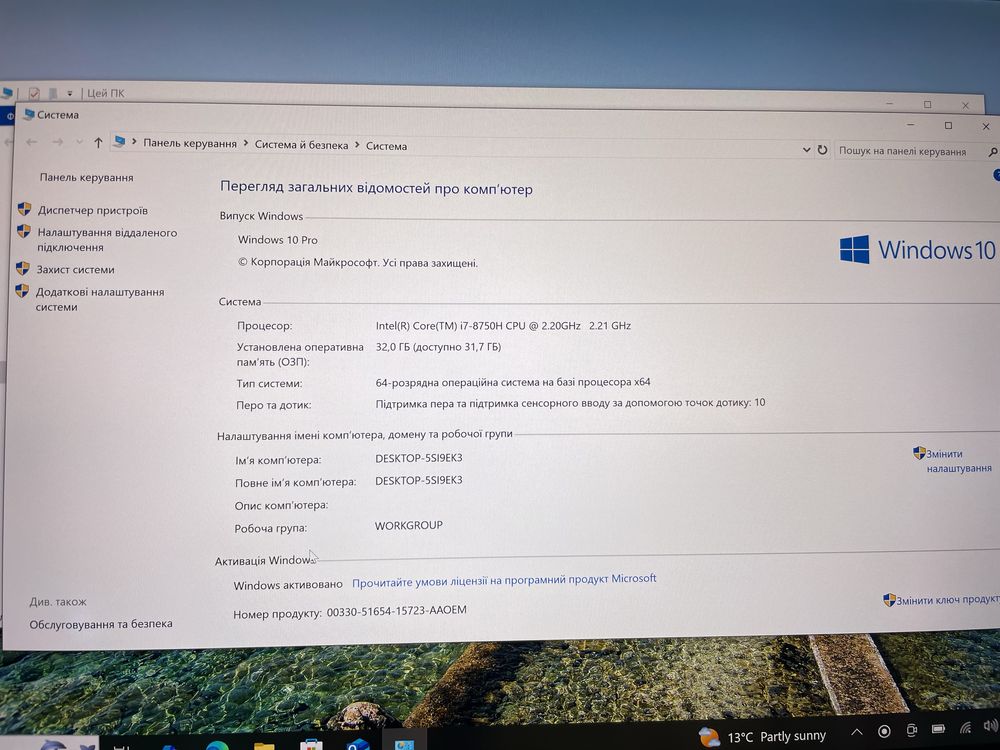The image size is (1000, 750).
Task: Open Налаштування віддаленого підключення
Action: [x=107, y=240]
